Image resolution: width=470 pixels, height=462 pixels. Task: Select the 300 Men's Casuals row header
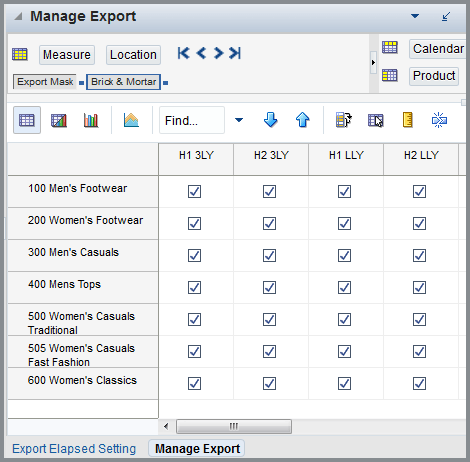pos(83,256)
